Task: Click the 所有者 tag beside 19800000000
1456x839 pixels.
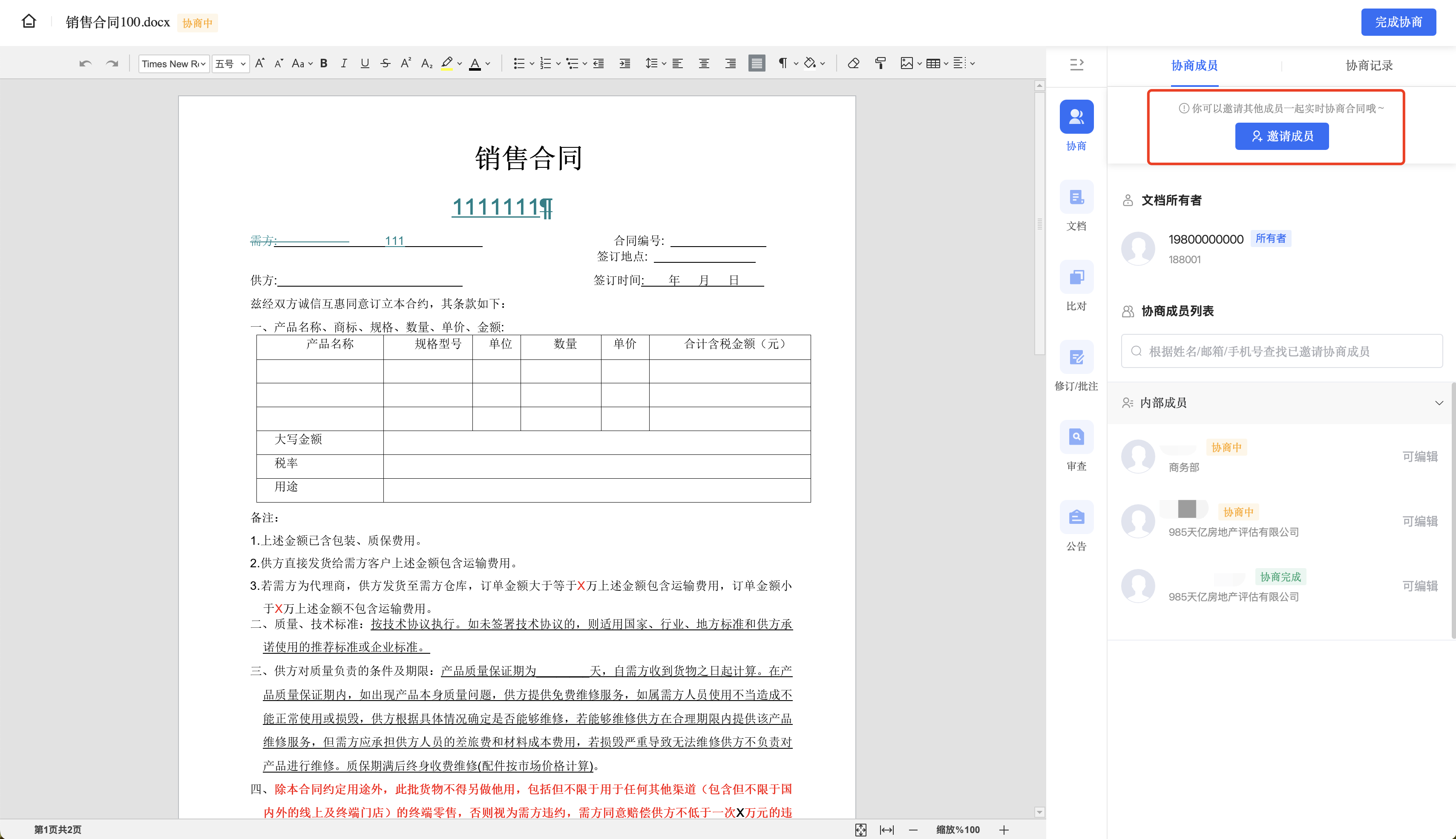Action: point(1270,238)
